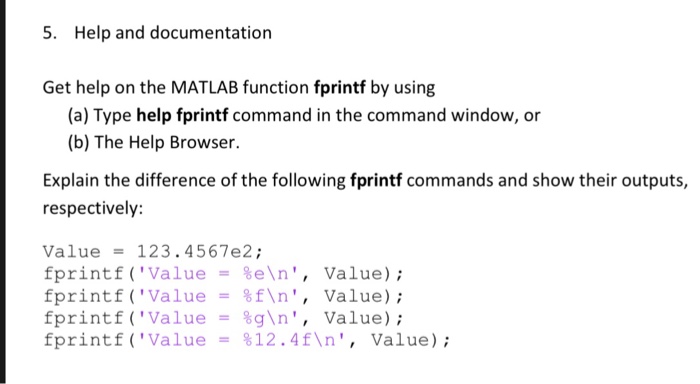This screenshot has height=384, width=700.
Task: Click bold fprintf in the "Explain" sentence
Action: (376, 180)
